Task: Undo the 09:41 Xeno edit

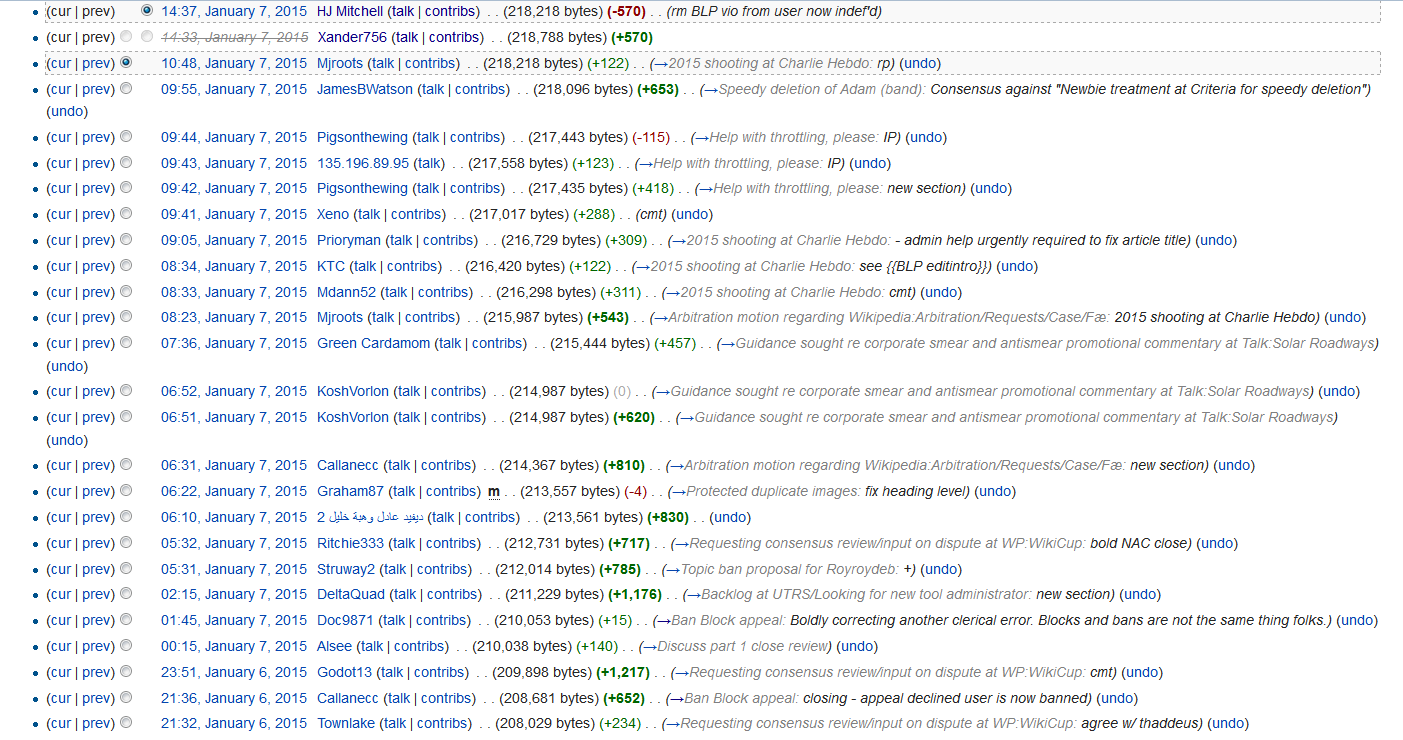Action: 693,214
